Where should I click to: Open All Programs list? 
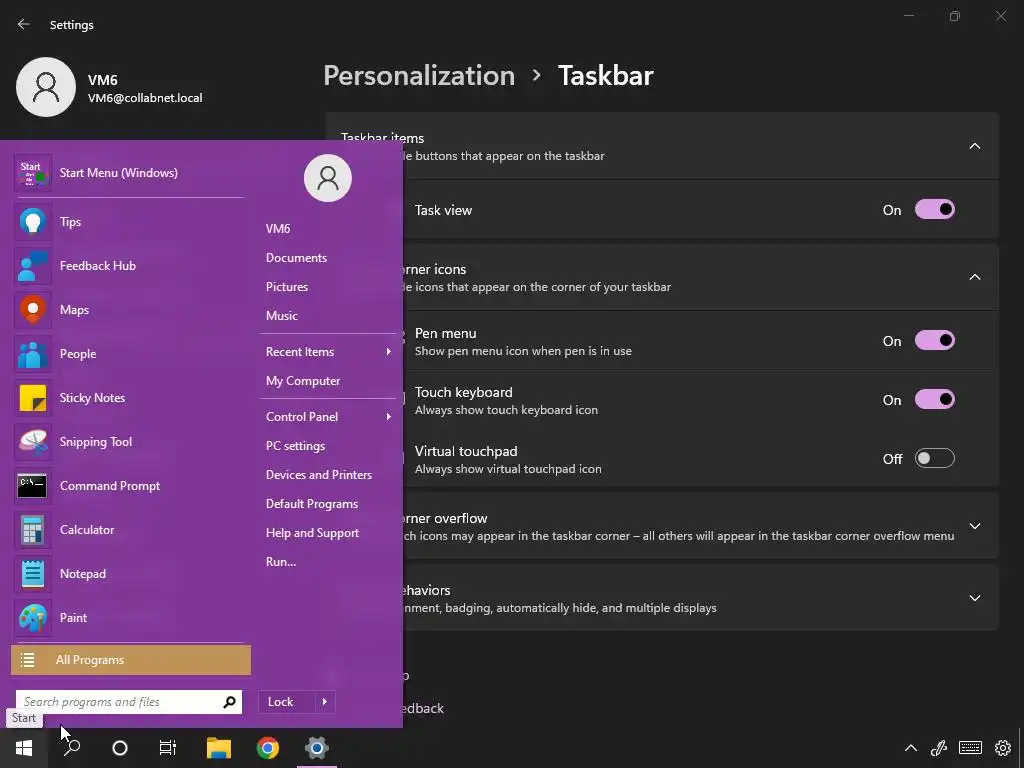click(131, 660)
